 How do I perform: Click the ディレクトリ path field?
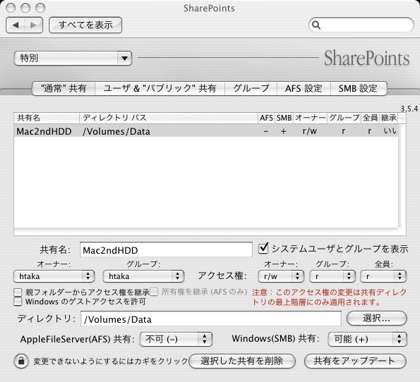211,319
